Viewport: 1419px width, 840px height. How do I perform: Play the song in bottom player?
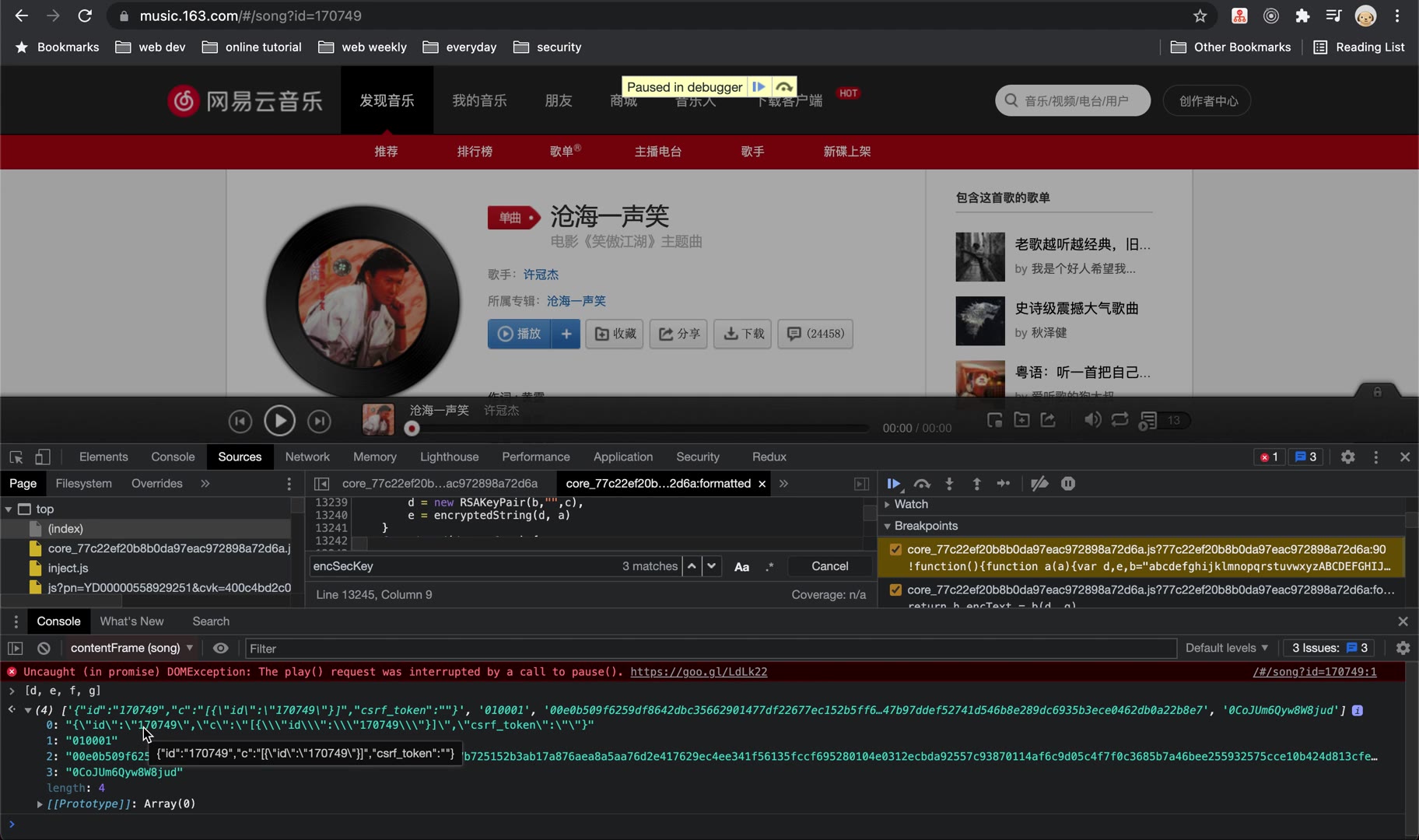[279, 421]
